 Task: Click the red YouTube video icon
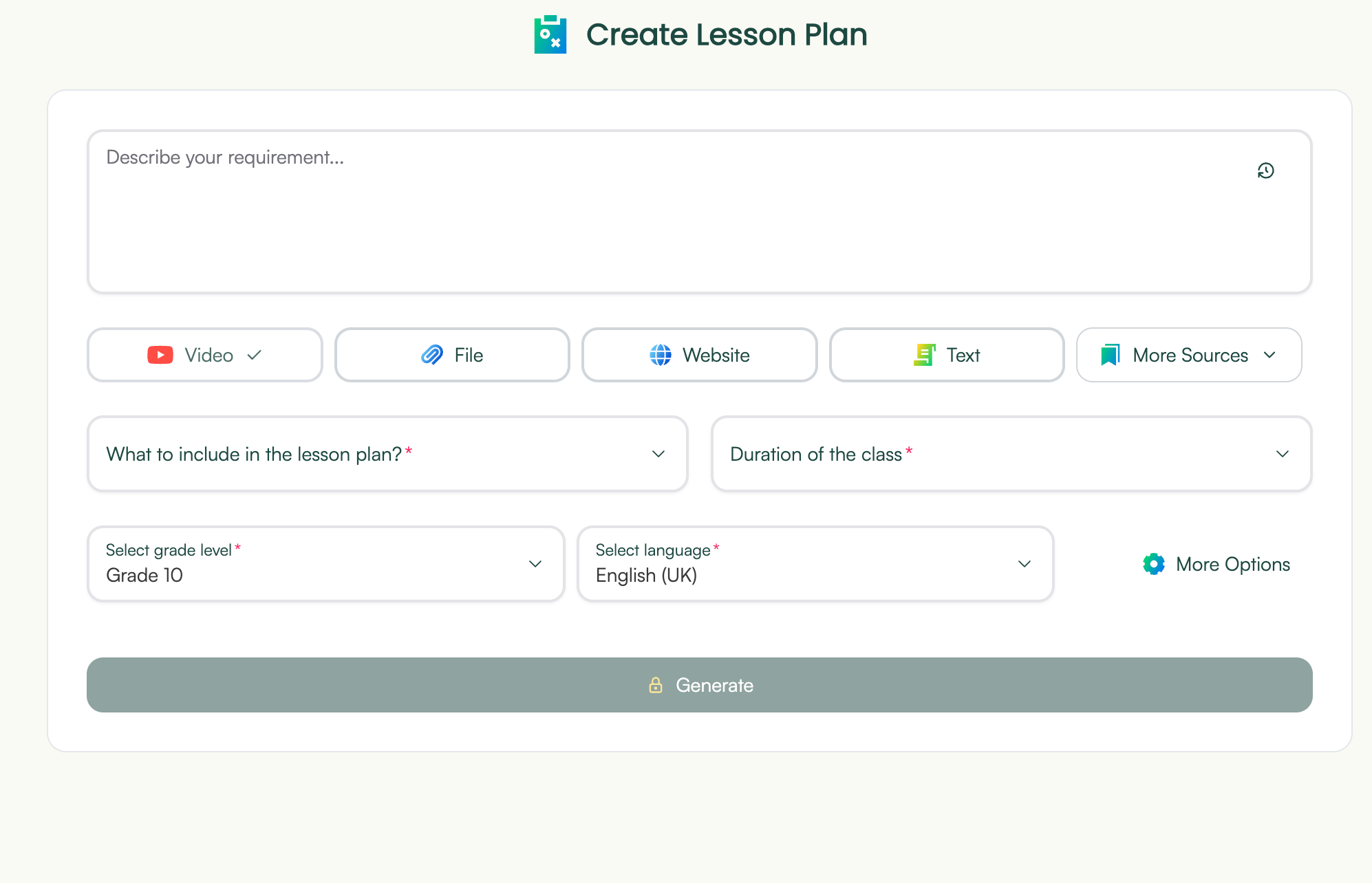point(160,355)
